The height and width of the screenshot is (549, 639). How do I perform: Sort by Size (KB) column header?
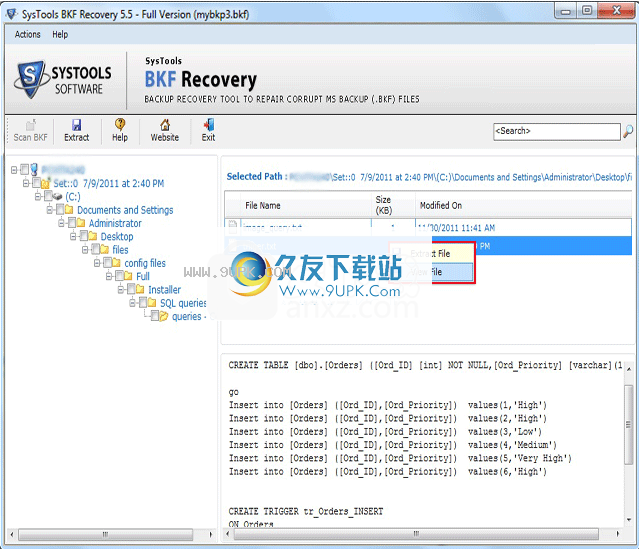pyautogui.click(x=393, y=205)
